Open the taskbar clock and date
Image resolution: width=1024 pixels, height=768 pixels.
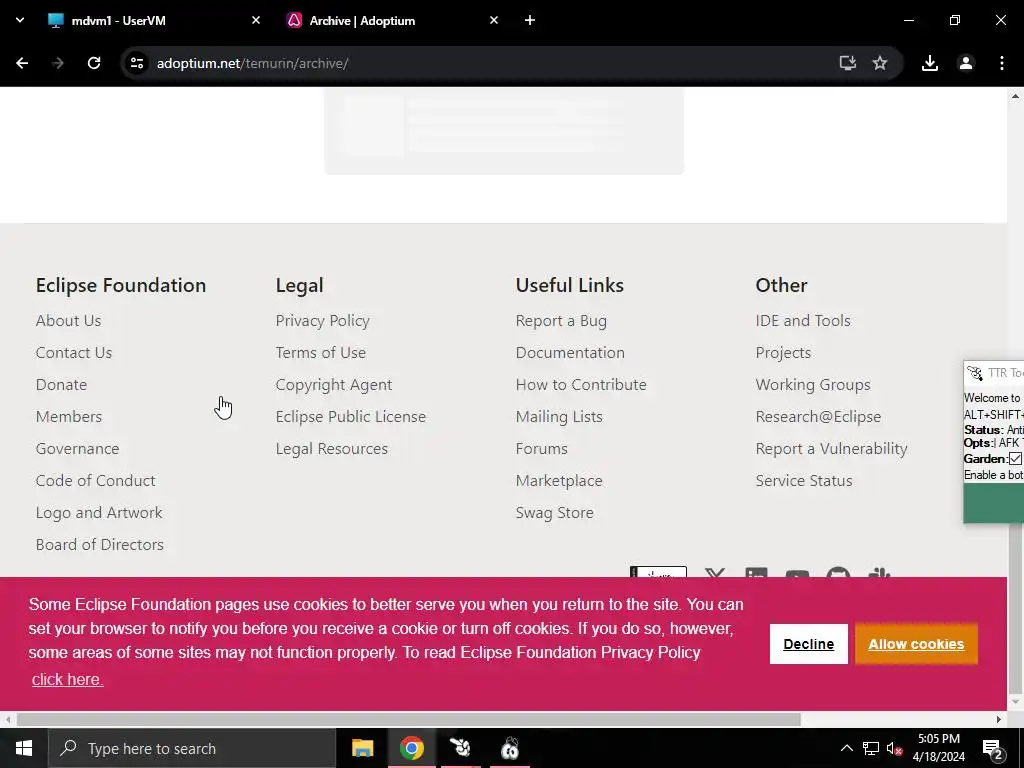click(x=938, y=748)
